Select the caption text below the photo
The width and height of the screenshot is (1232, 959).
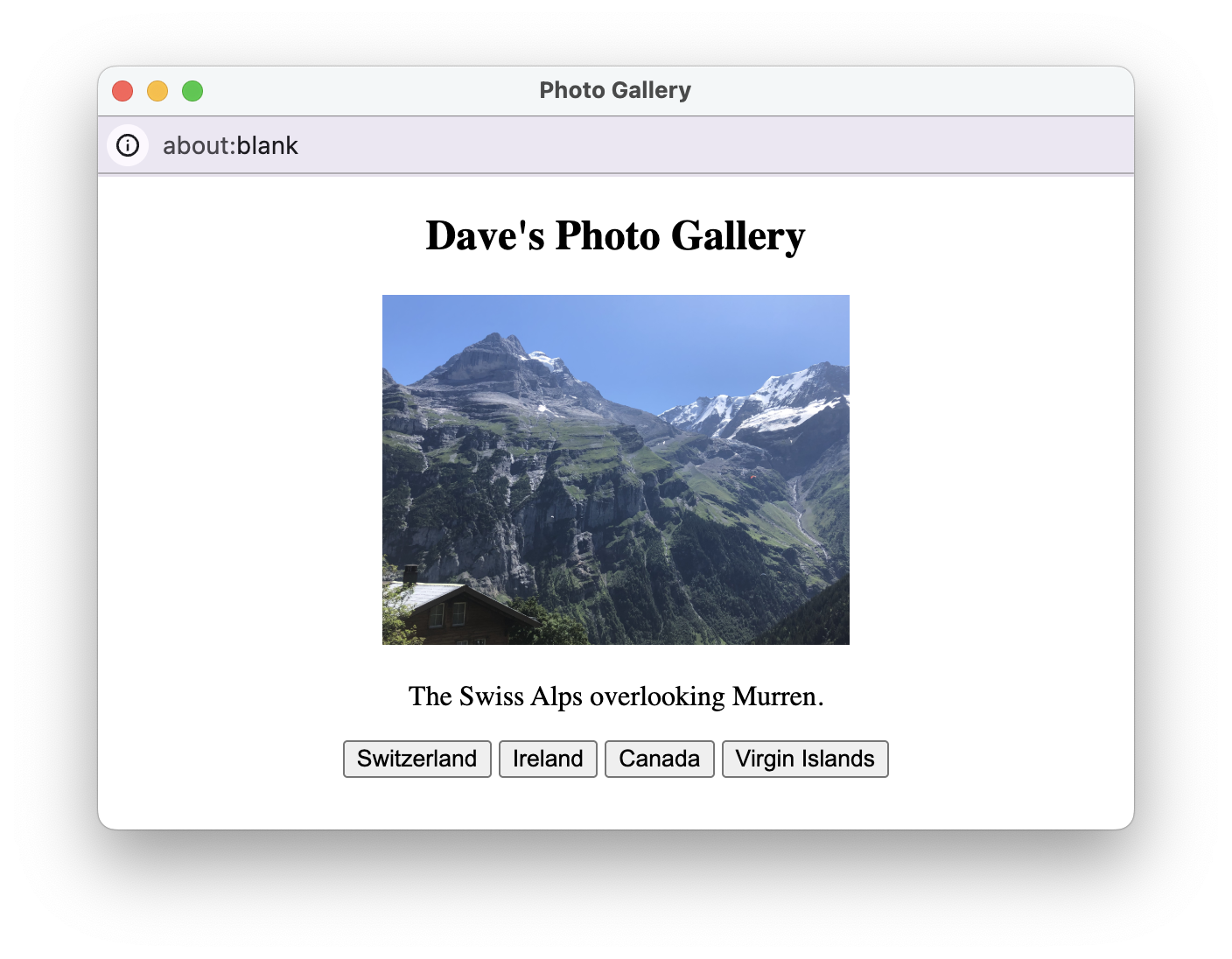615,696
